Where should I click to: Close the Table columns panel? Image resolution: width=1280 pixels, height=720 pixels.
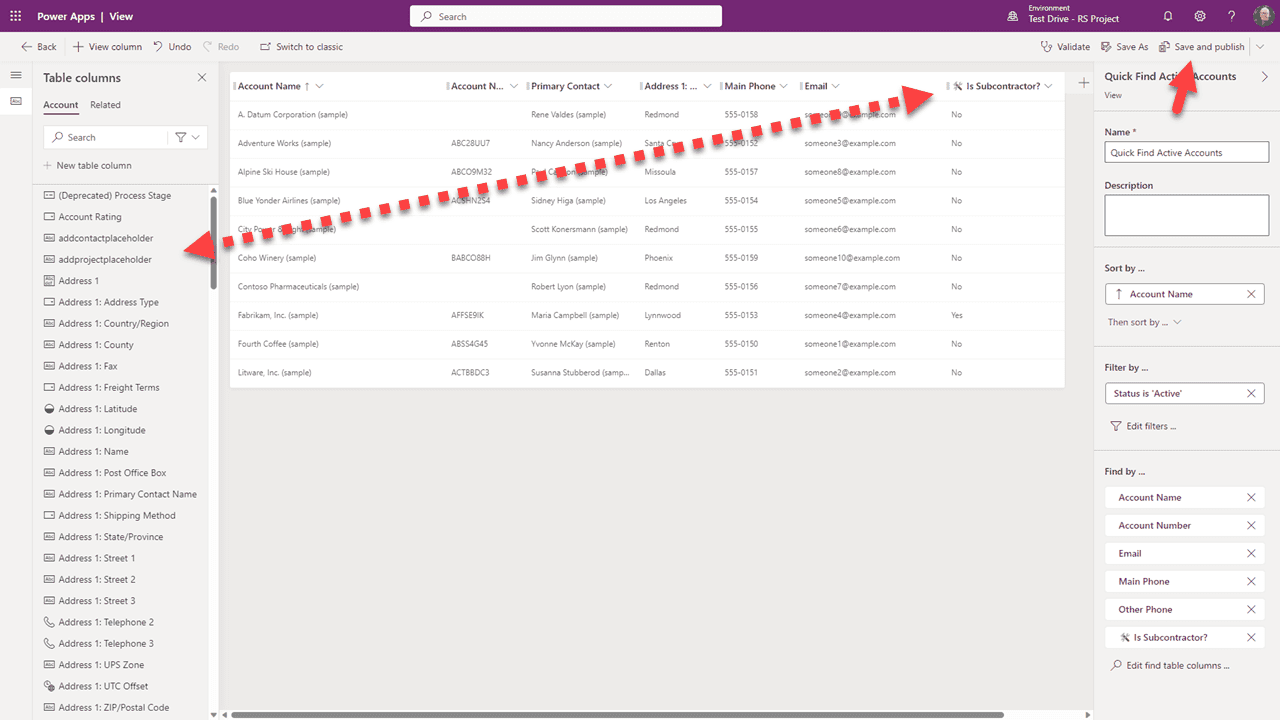(202, 76)
